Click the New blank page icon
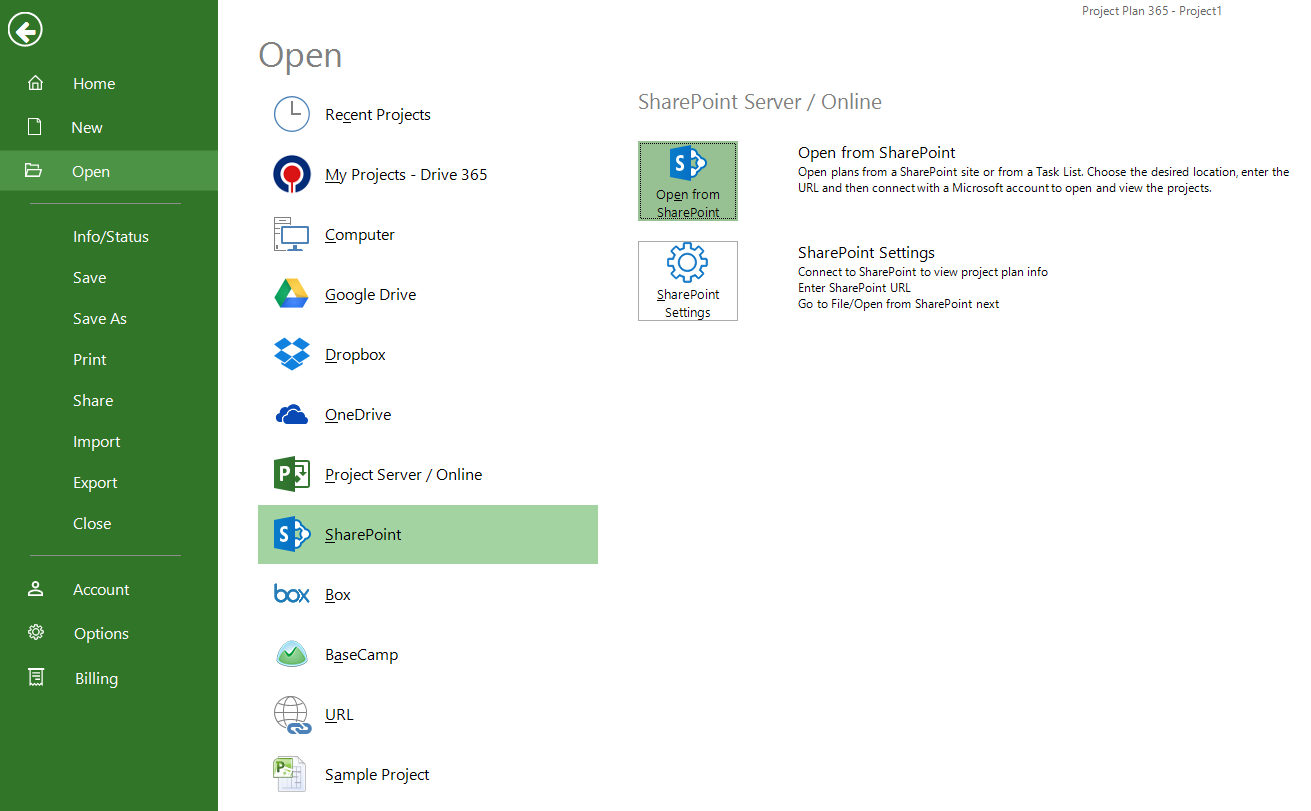This screenshot has height=811, width=1311. pos(35,127)
